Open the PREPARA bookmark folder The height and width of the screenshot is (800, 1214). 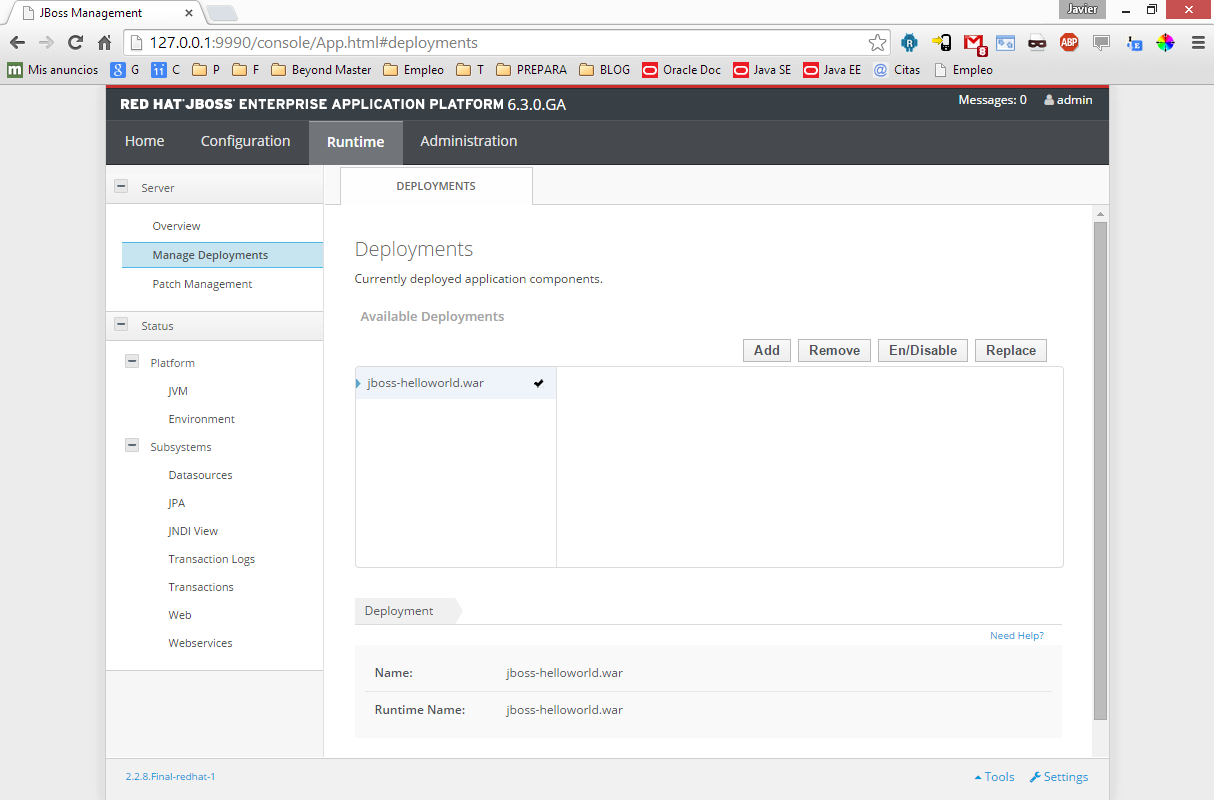(531, 70)
